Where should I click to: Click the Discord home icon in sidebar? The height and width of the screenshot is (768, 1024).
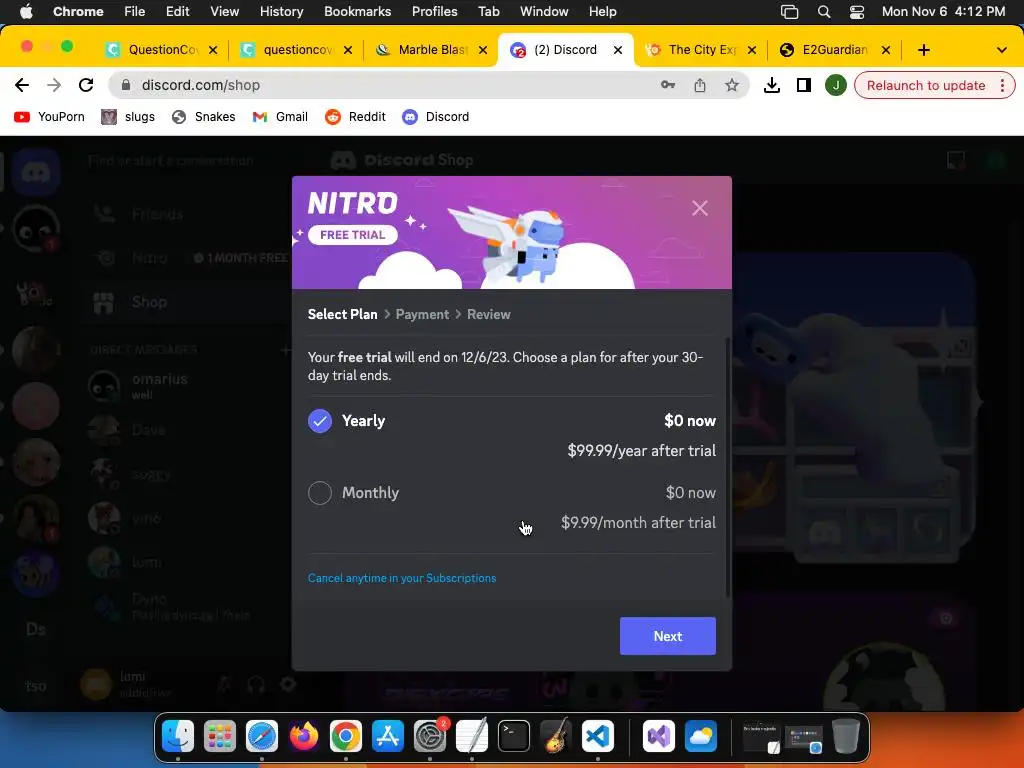coord(36,172)
